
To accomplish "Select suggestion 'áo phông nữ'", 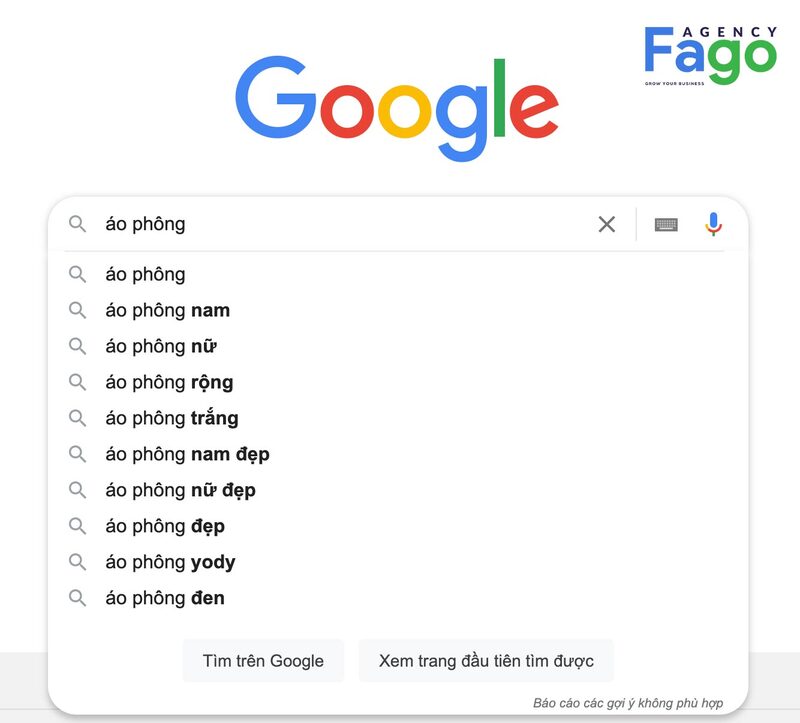I will (161, 346).
